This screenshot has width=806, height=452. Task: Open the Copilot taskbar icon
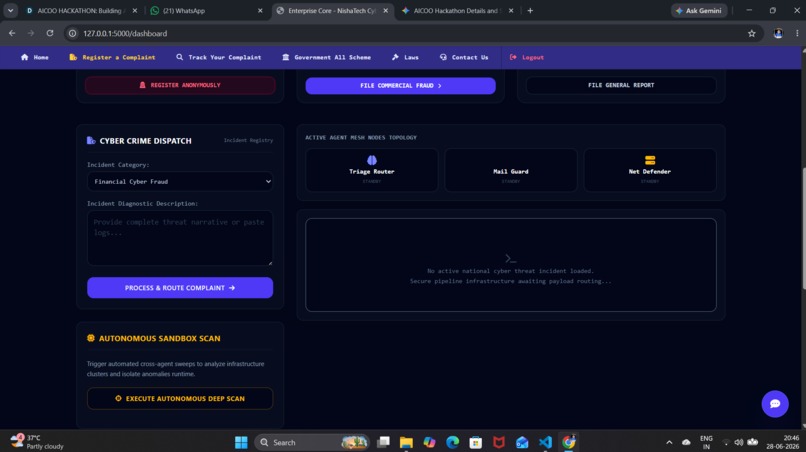tap(429, 442)
